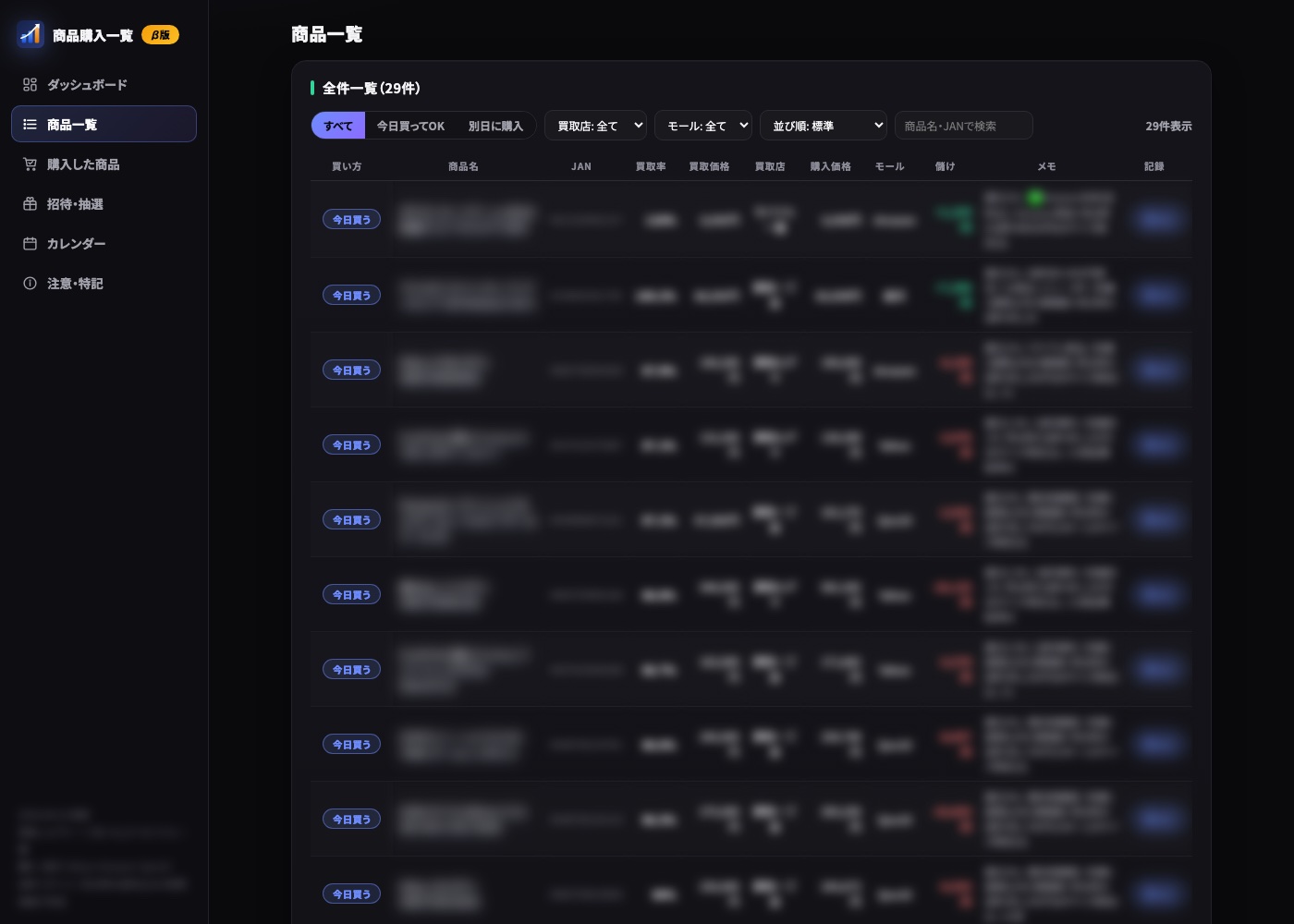Switch to the 今日買ってOK tab
The width and height of the screenshot is (1294, 924).
pos(410,126)
